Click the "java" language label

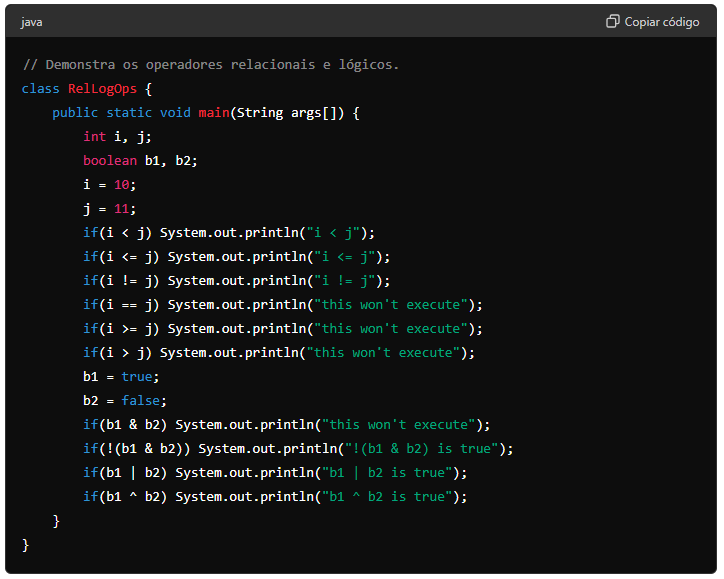coord(31,22)
